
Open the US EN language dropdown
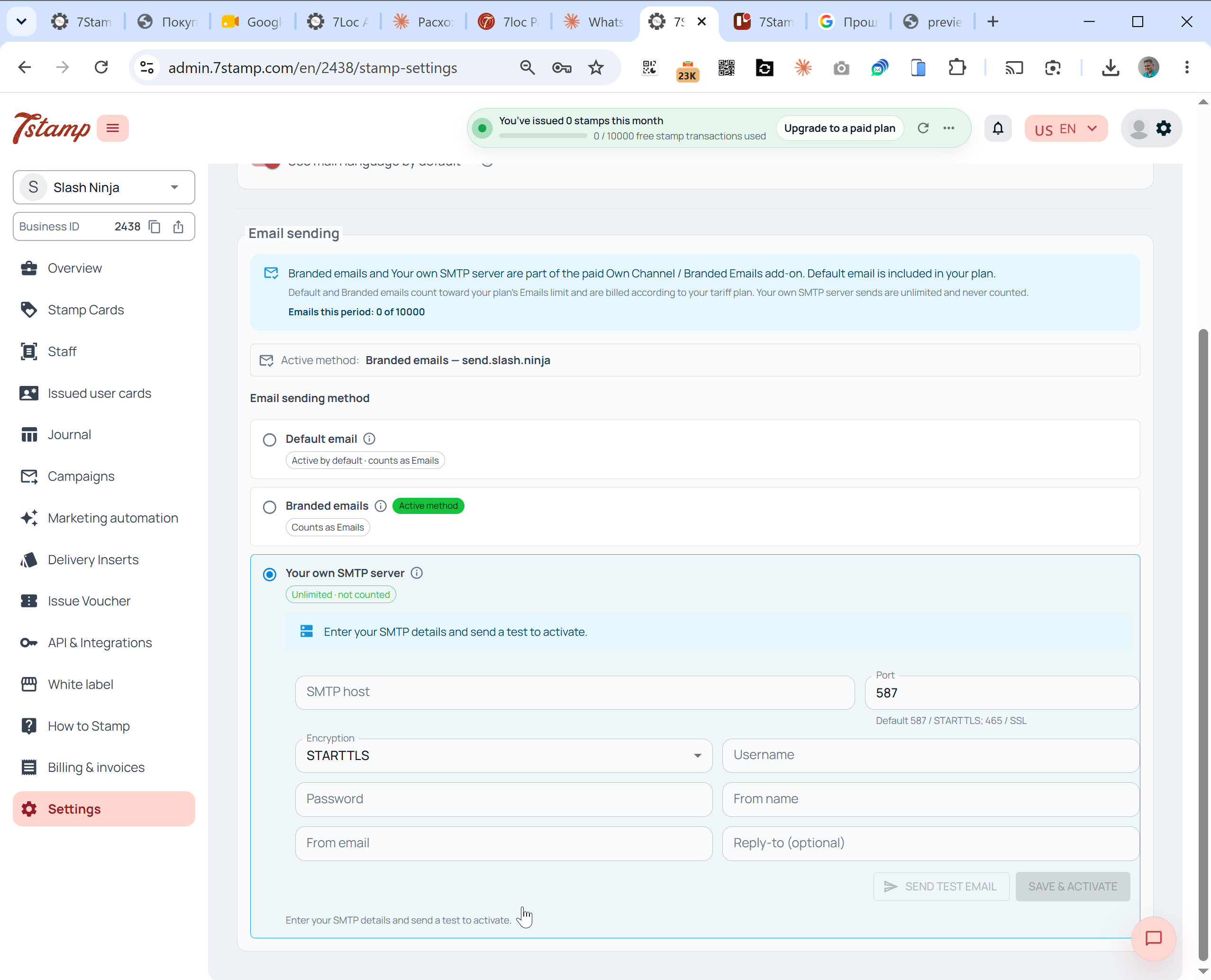1066,128
